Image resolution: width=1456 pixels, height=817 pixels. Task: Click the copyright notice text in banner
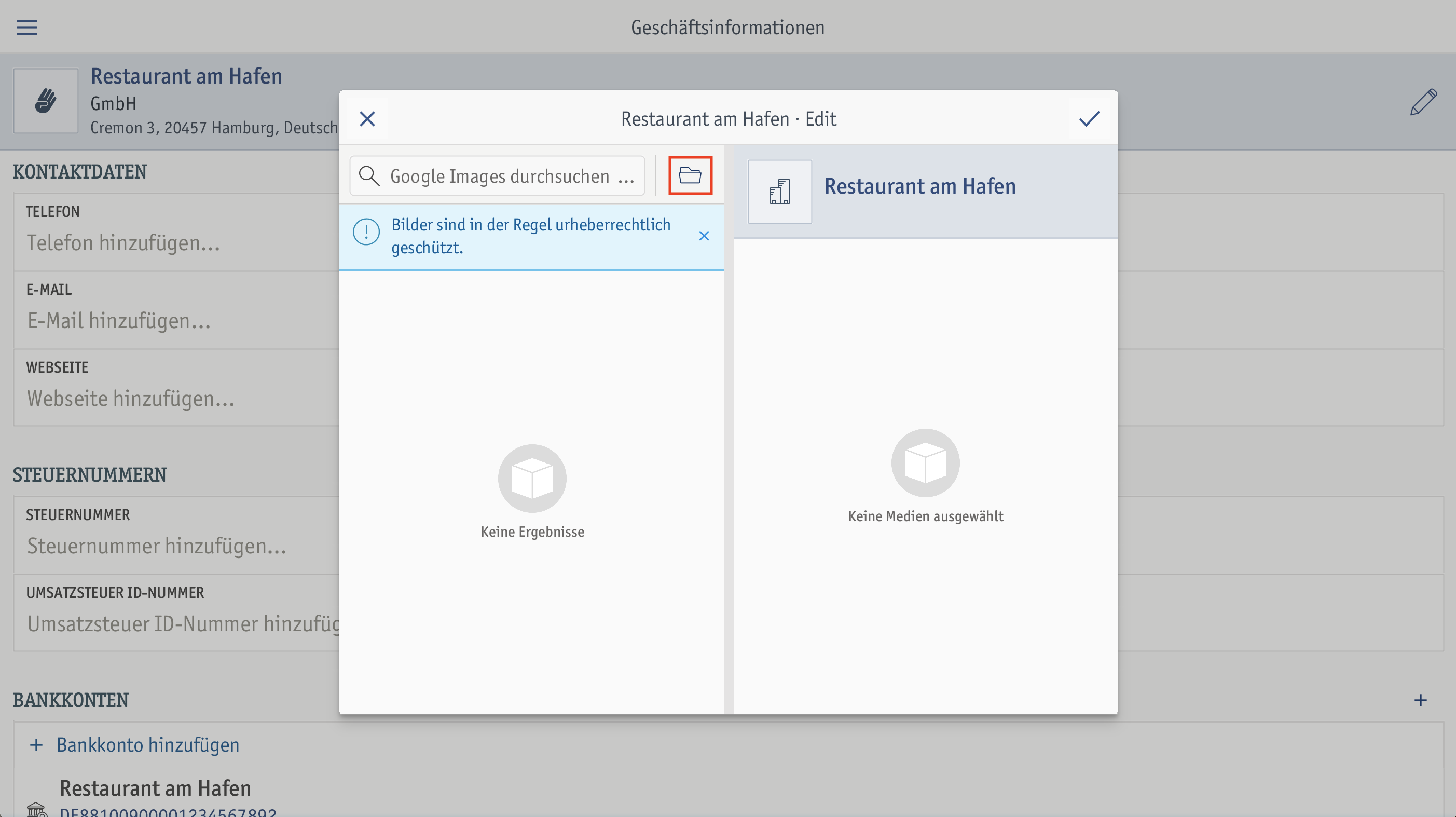click(x=531, y=236)
